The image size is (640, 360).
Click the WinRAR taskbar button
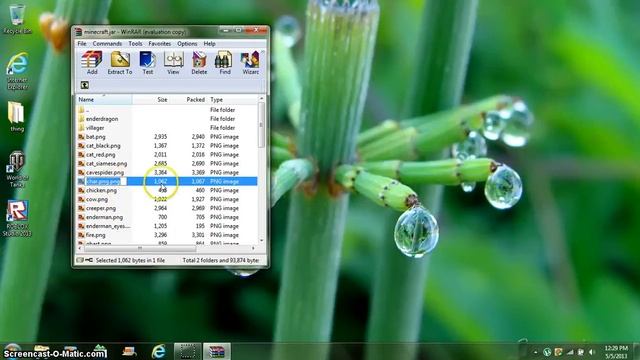click(217, 351)
